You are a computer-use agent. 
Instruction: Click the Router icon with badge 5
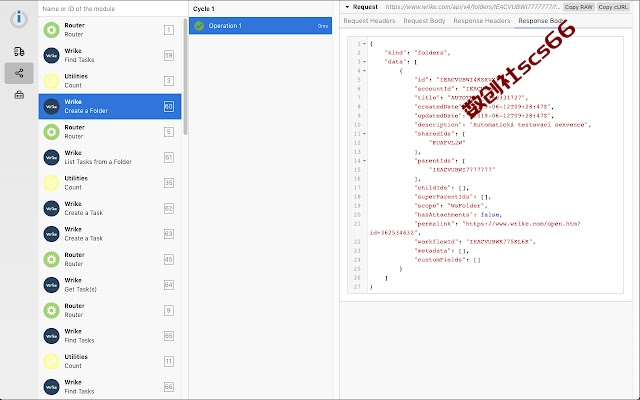(51, 132)
